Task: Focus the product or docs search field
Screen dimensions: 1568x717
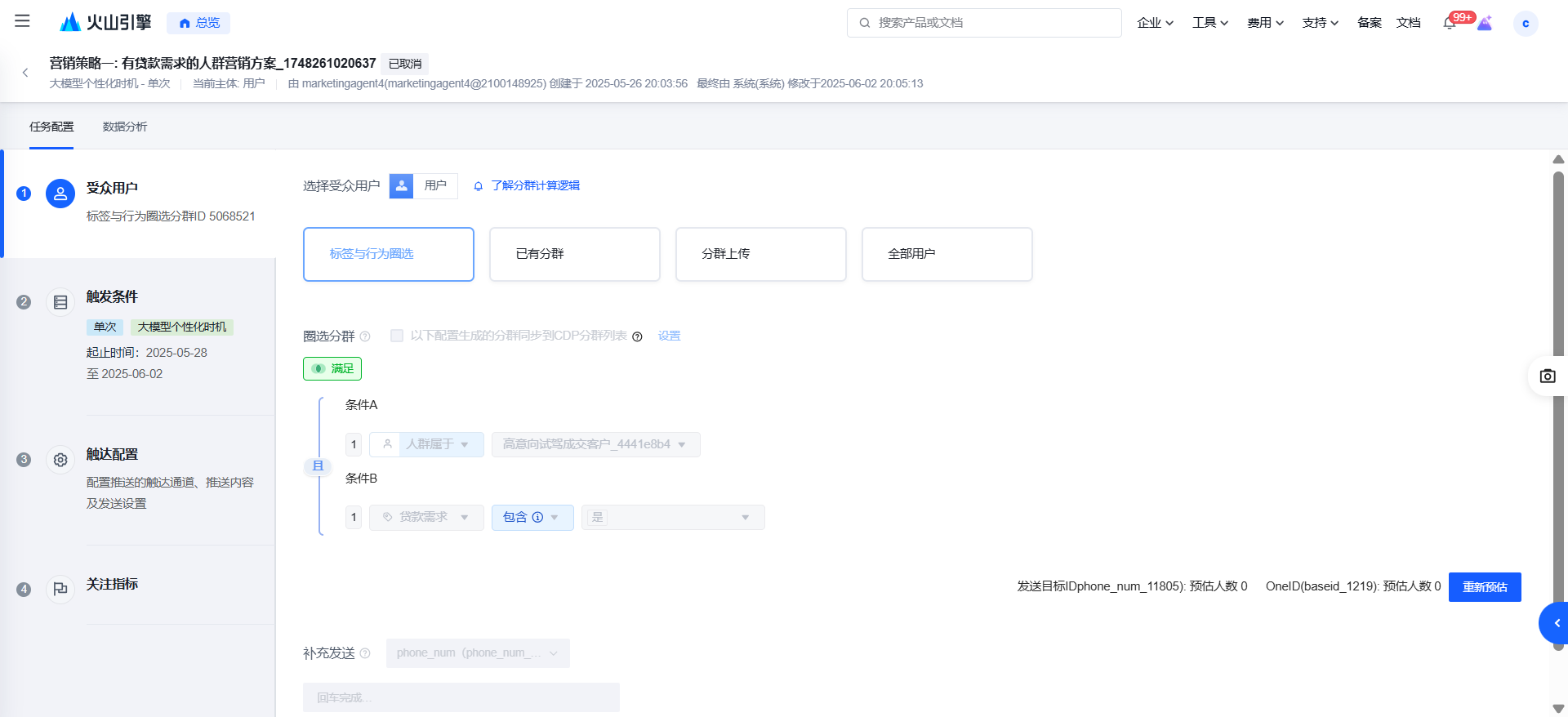Action: click(x=984, y=23)
